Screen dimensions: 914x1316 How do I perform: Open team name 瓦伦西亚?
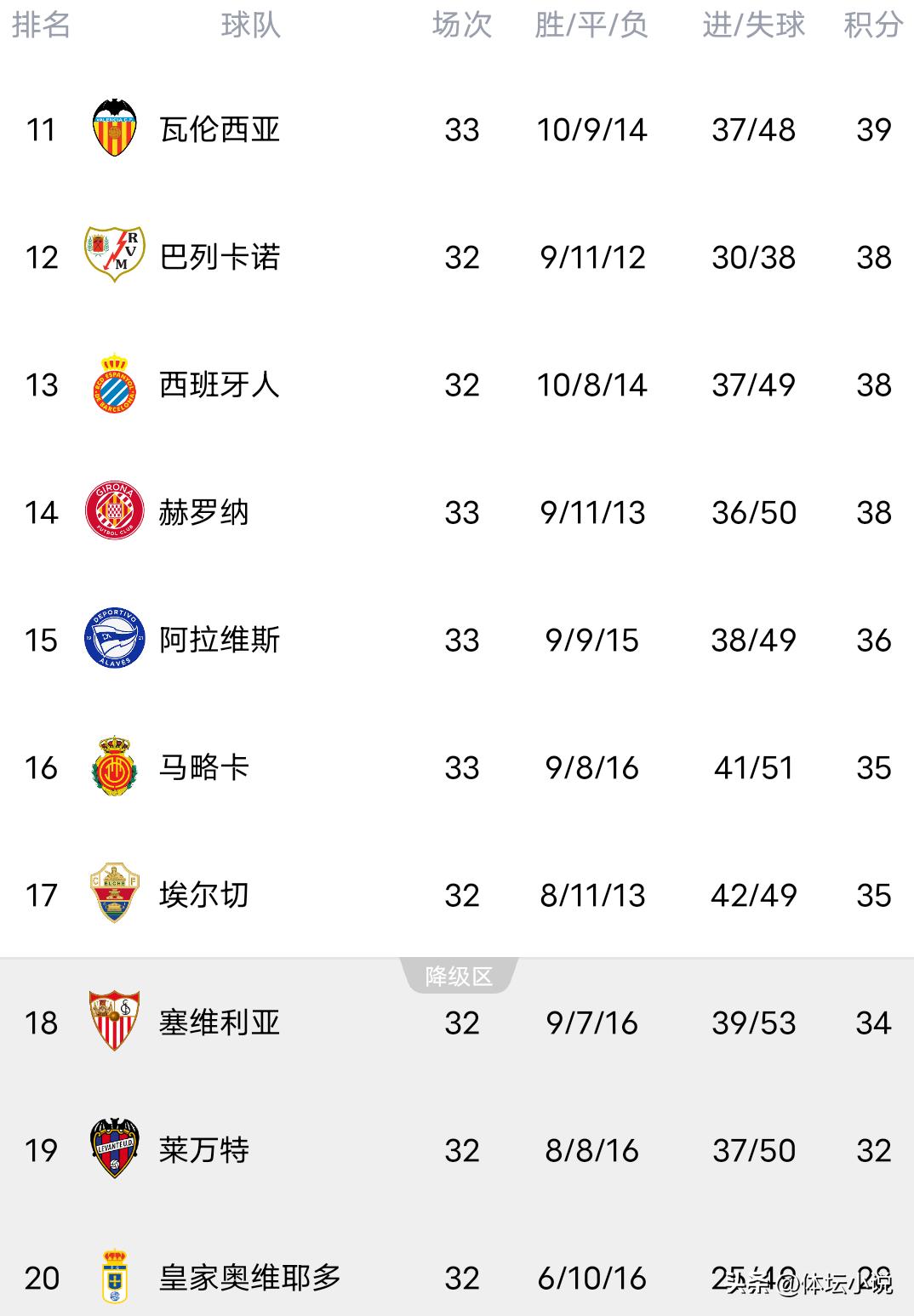tap(220, 129)
